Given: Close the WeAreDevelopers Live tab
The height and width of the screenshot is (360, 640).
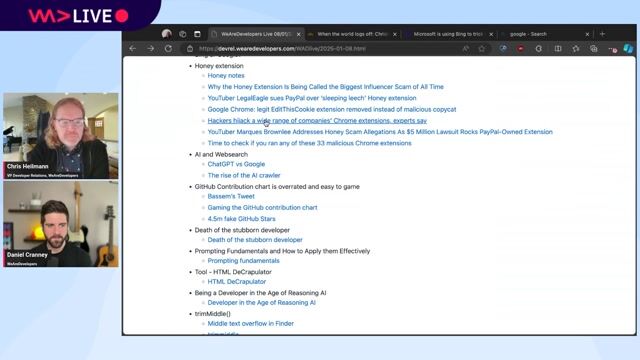Looking at the screenshot, I should coord(298,35).
